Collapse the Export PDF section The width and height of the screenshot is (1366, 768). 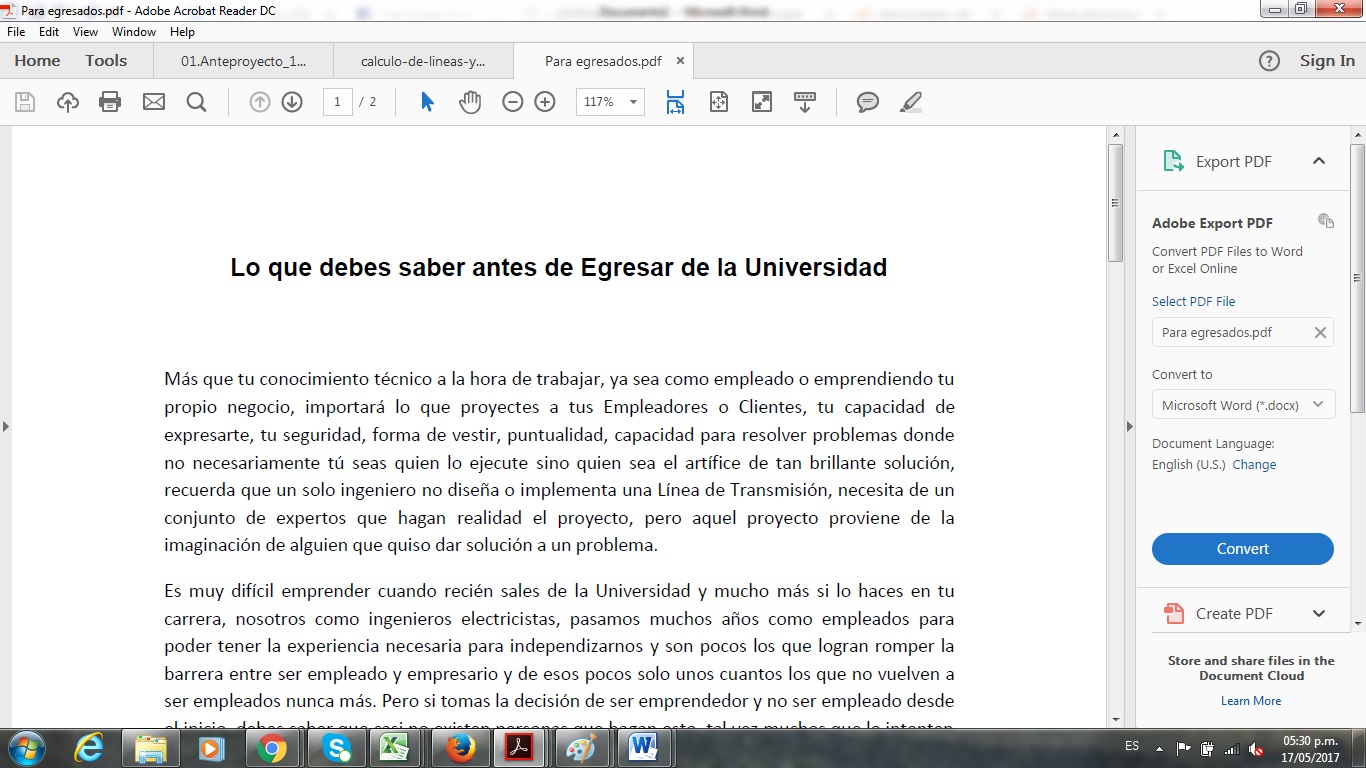coord(1319,161)
